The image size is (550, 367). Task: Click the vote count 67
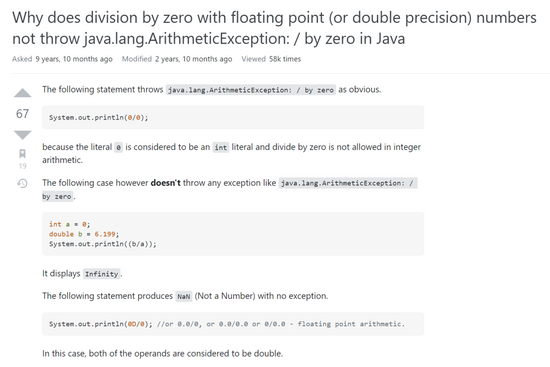(x=22, y=114)
